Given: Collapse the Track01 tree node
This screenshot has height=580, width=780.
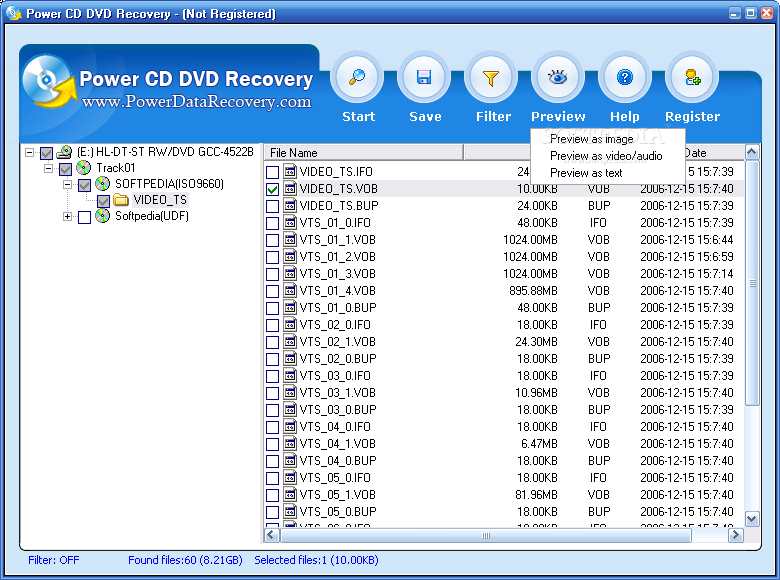Looking at the screenshot, I should pos(48,168).
